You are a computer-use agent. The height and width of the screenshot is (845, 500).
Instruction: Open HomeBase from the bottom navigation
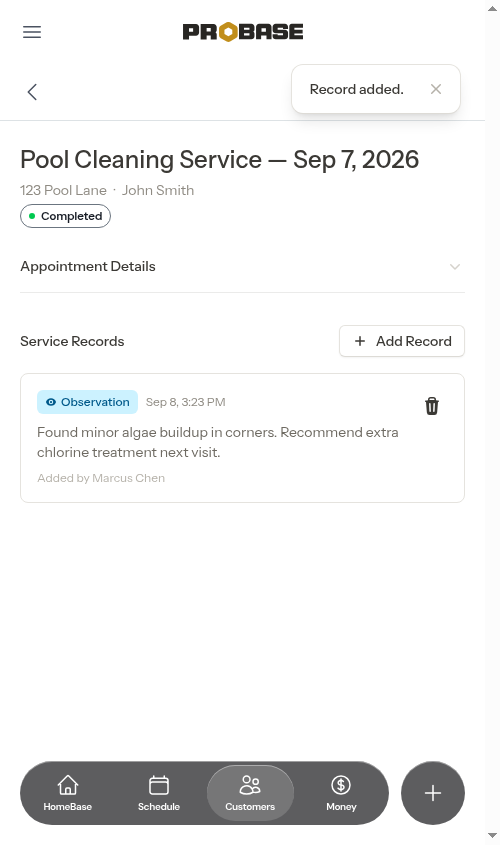[x=68, y=793]
